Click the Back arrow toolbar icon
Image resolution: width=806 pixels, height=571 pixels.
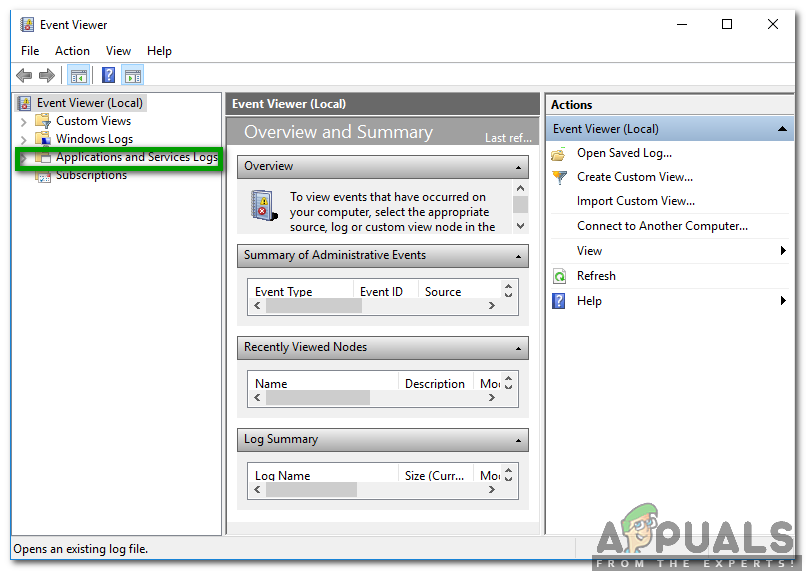tap(24, 76)
